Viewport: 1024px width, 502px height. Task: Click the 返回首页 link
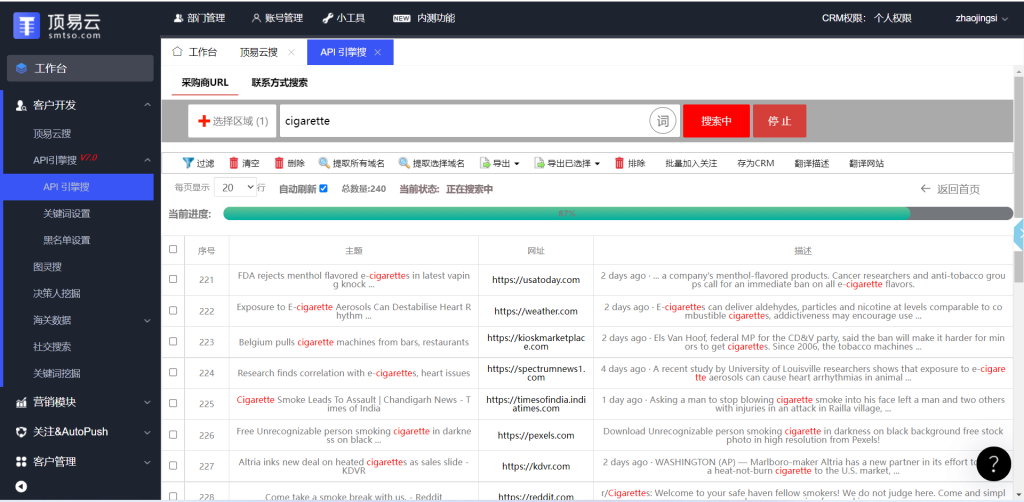click(950, 189)
